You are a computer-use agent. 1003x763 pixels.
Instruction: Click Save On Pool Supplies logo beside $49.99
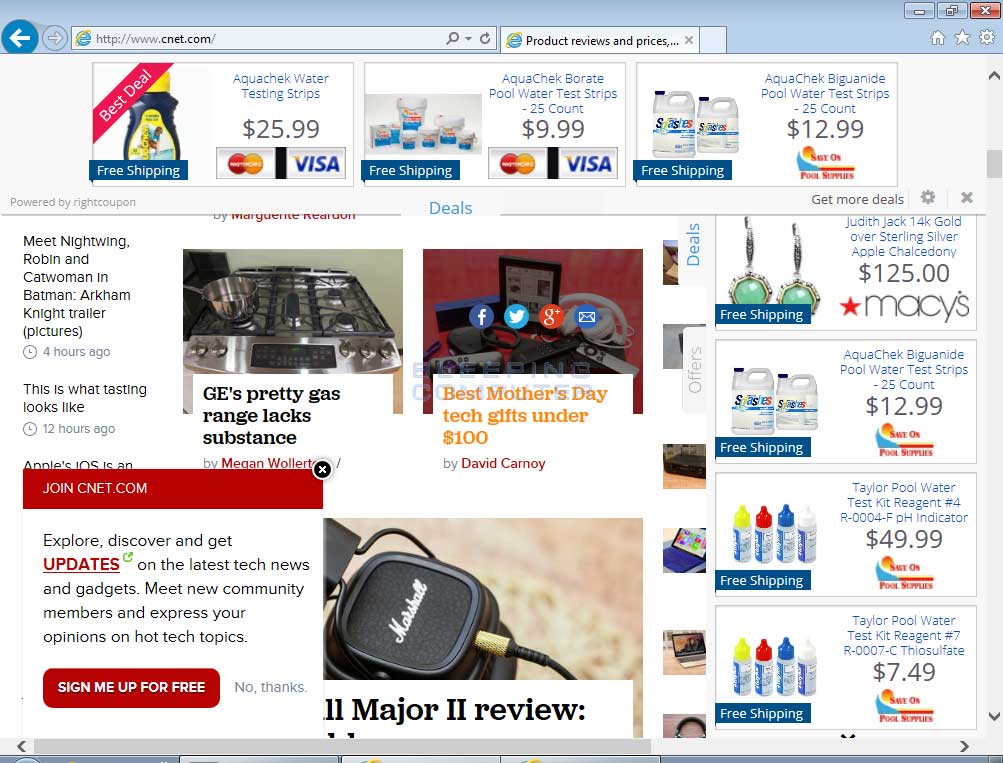(x=904, y=572)
